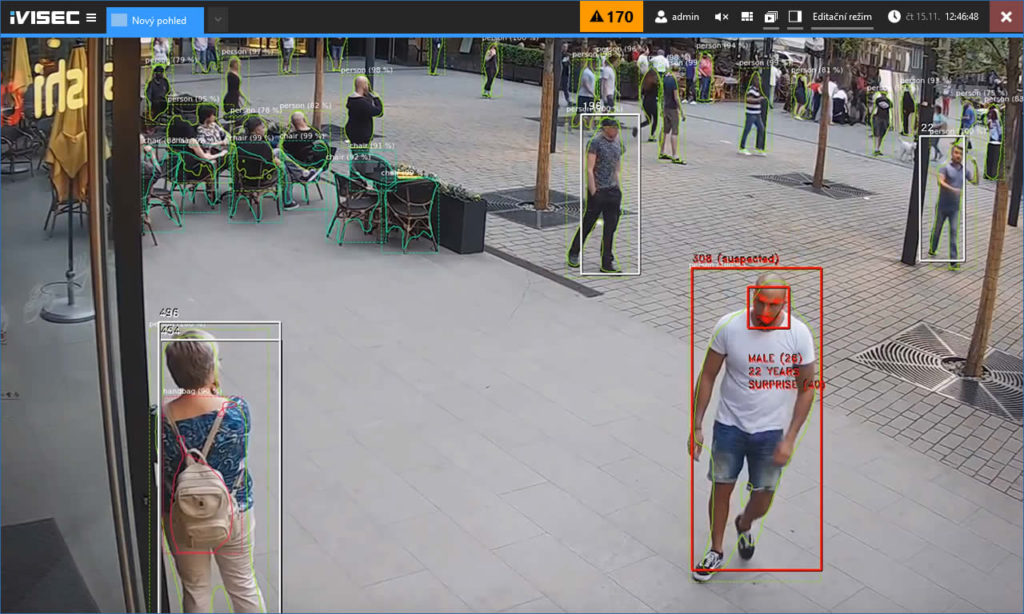This screenshot has width=1024, height=614.
Task: Click the admin user silhouette icon
Action: click(x=661, y=17)
